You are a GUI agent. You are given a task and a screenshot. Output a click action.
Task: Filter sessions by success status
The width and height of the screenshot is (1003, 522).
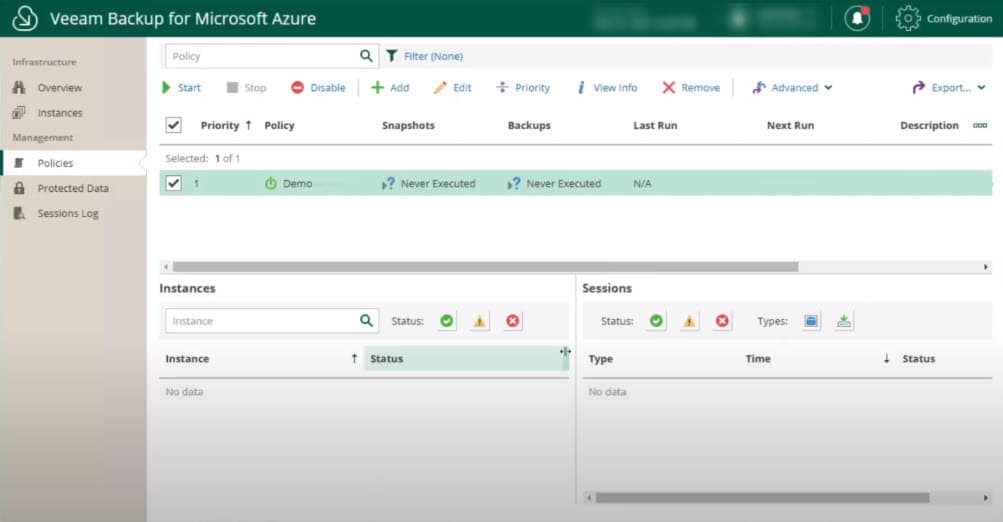coord(656,321)
